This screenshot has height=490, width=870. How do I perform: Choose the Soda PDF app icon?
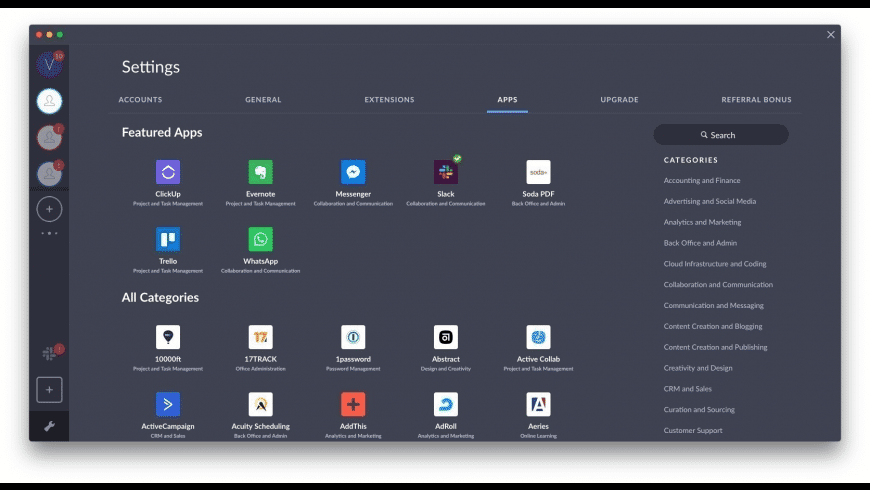[x=538, y=172]
